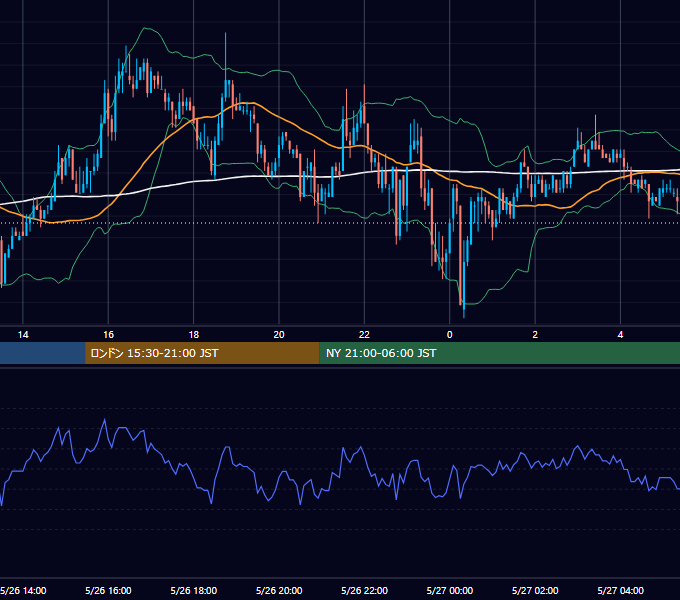Select the ロンドン 15:30-21:00 JST session bar

tap(202, 353)
